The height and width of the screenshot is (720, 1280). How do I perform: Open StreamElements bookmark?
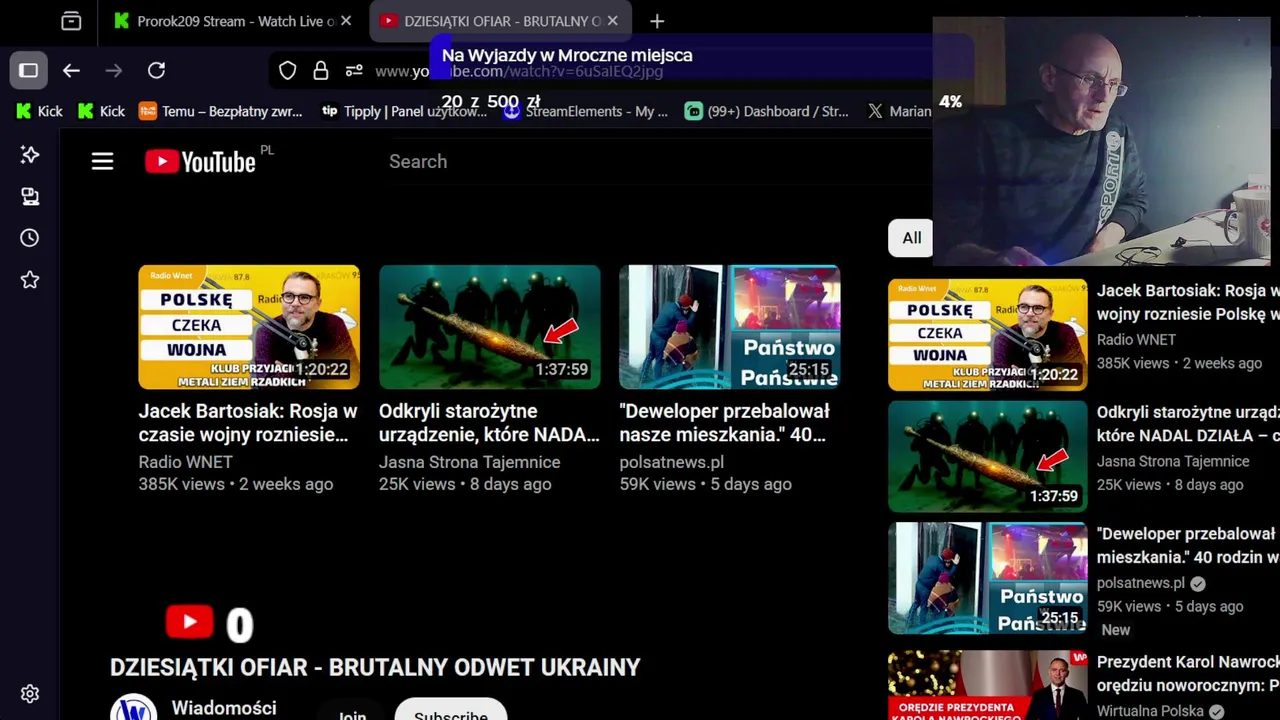586,111
